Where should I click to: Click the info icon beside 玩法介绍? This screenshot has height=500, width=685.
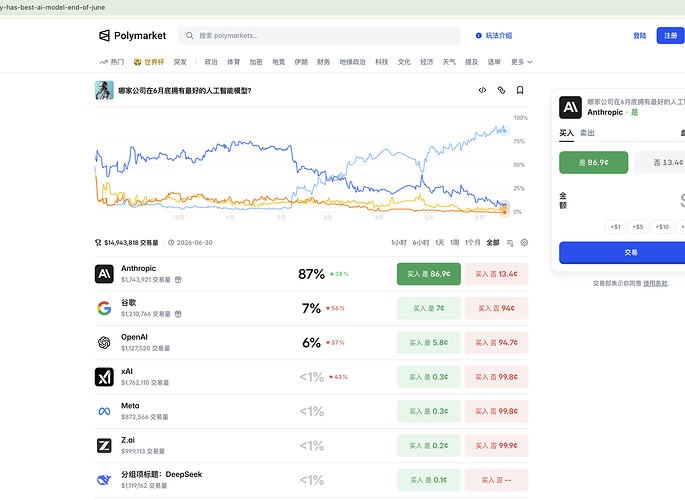click(x=478, y=35)
